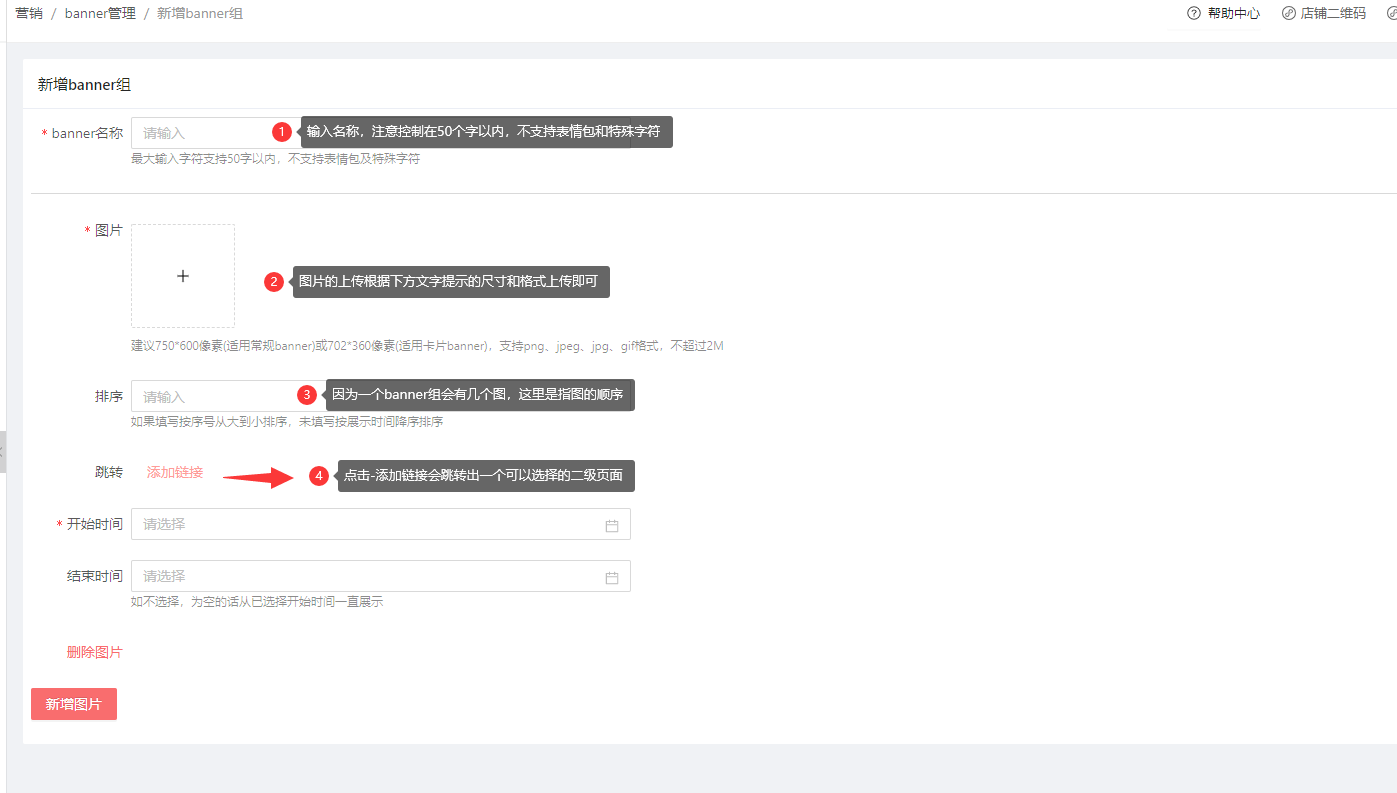Screen dimensions: 1397x793
Task: Click the help center question-mark icon
Action: 1193,14
